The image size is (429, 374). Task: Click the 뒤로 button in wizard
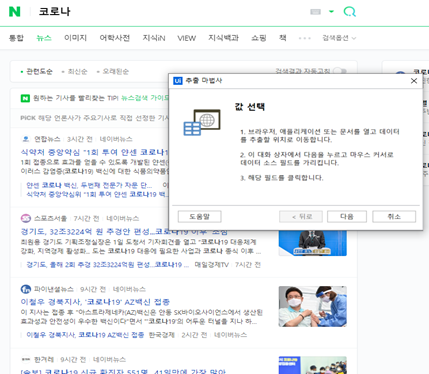tap(301, 217)
